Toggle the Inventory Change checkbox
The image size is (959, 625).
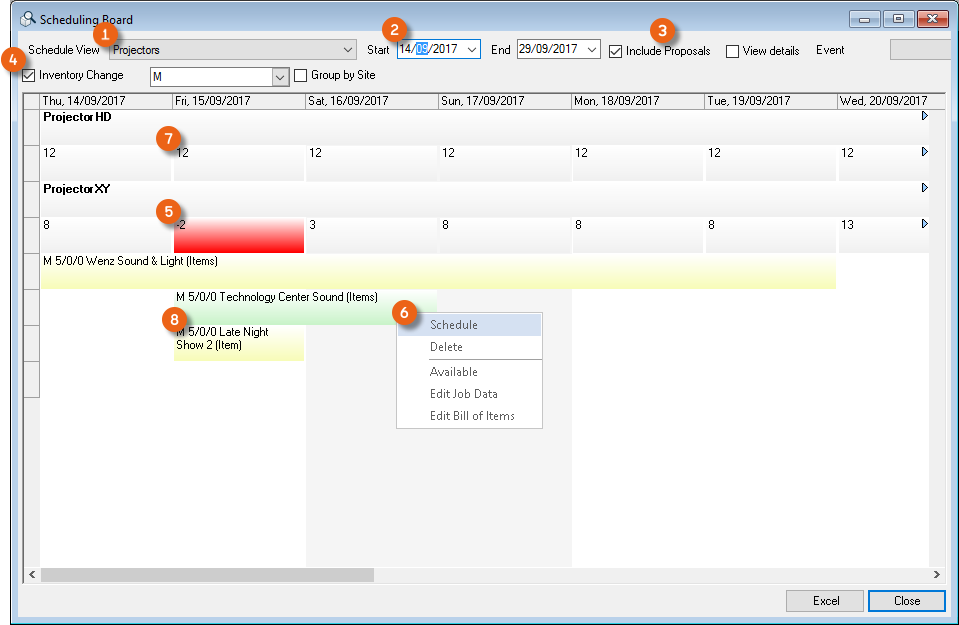click(29, 75)
